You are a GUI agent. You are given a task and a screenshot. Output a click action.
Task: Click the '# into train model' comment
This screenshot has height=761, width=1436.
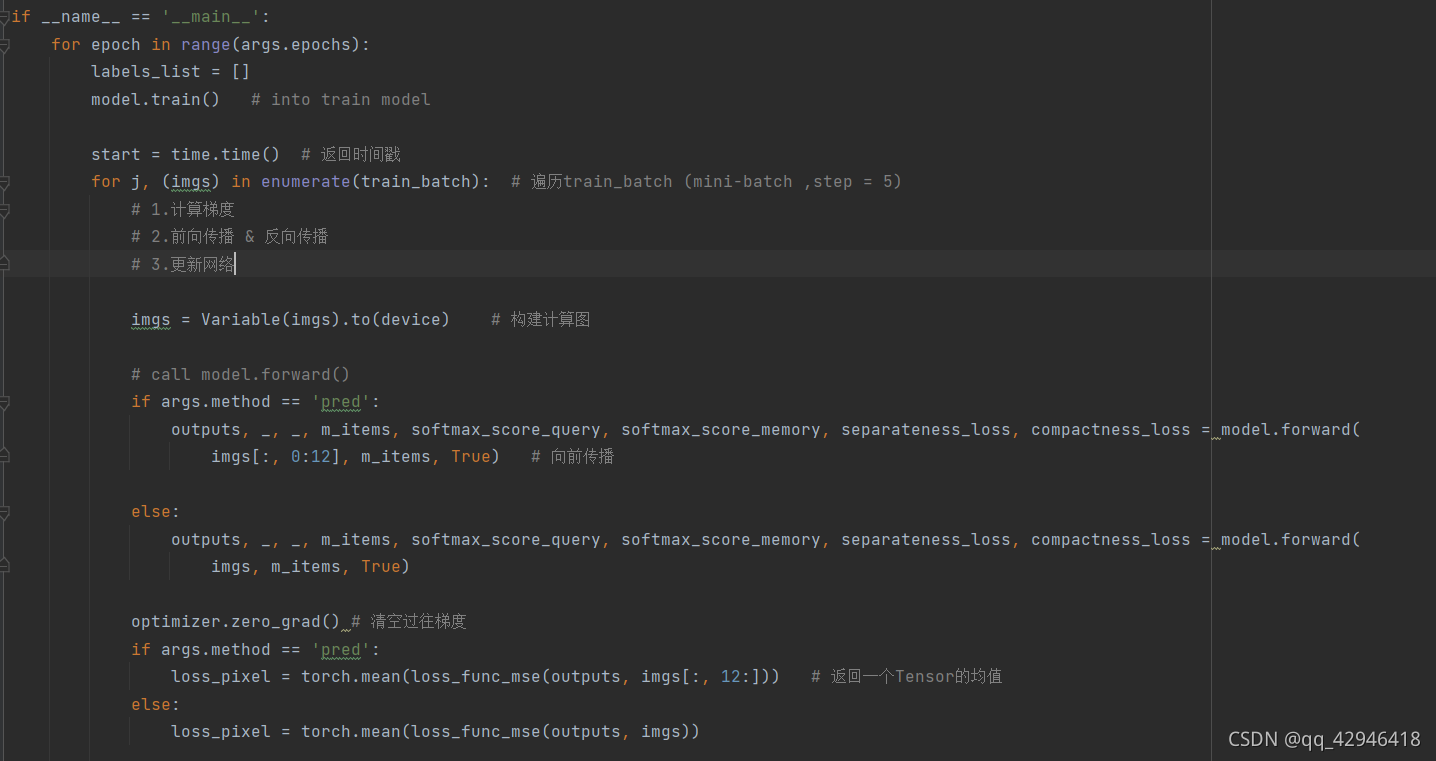[341, 100]
